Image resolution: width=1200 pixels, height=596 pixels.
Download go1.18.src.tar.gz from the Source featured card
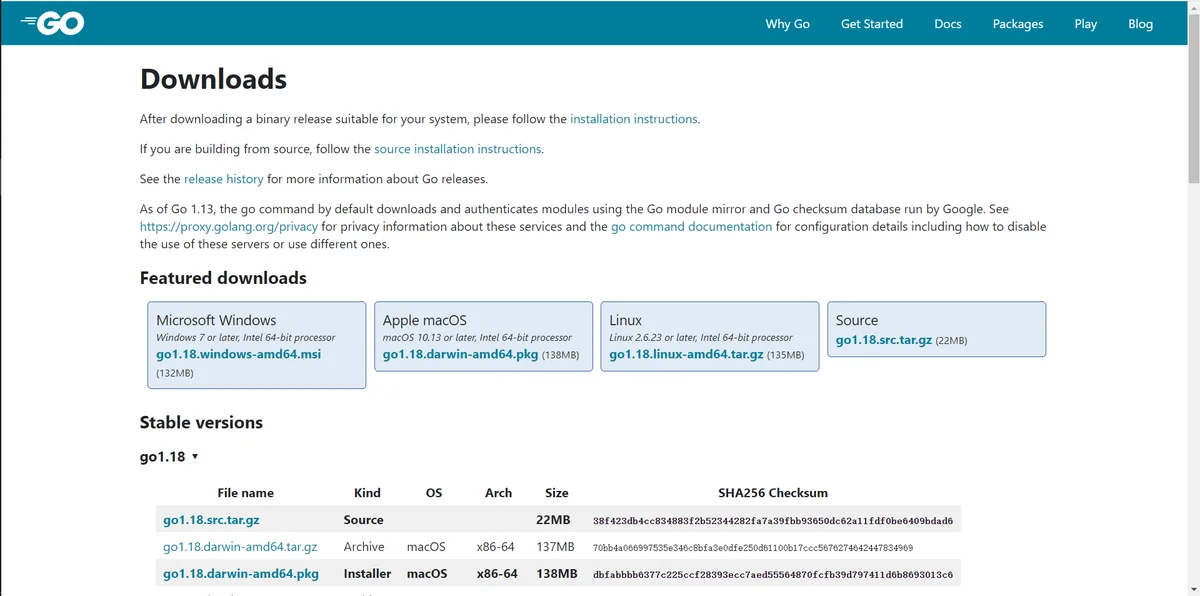pos(884,340)
